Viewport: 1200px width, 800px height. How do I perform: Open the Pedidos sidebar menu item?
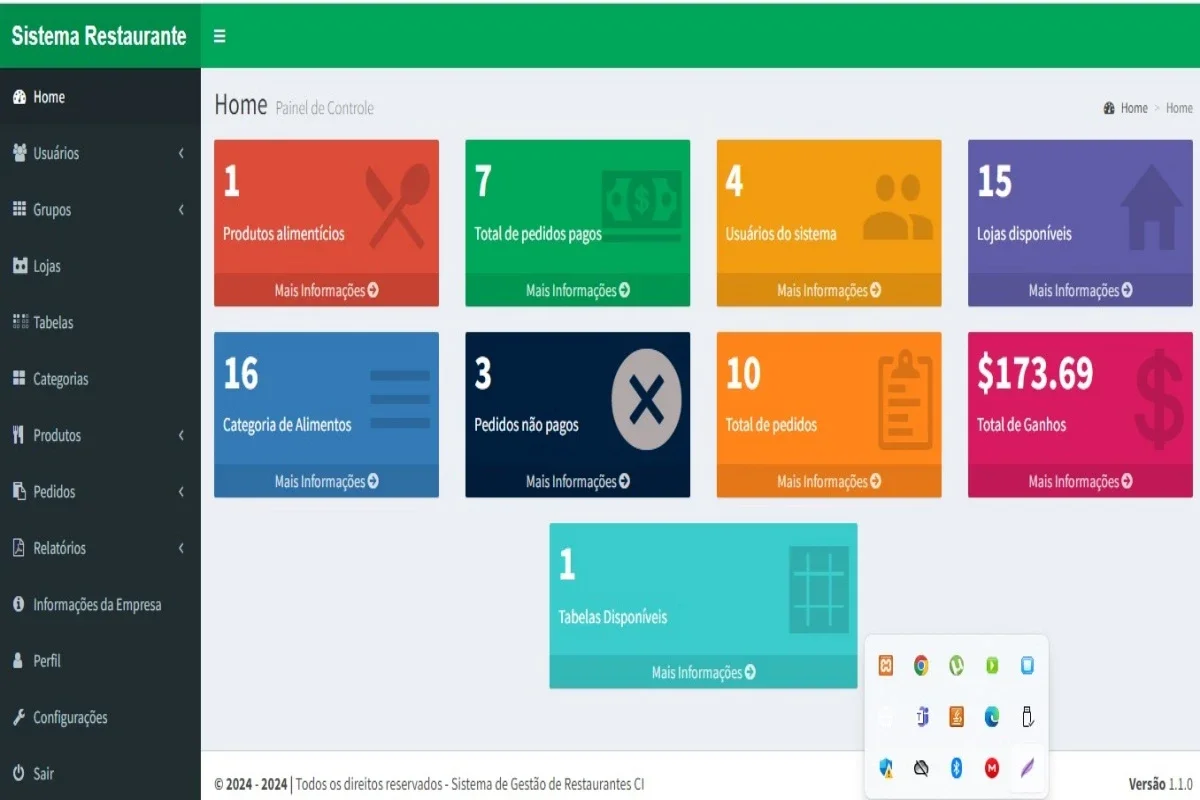pyautogui.click(x=100, y=491)
